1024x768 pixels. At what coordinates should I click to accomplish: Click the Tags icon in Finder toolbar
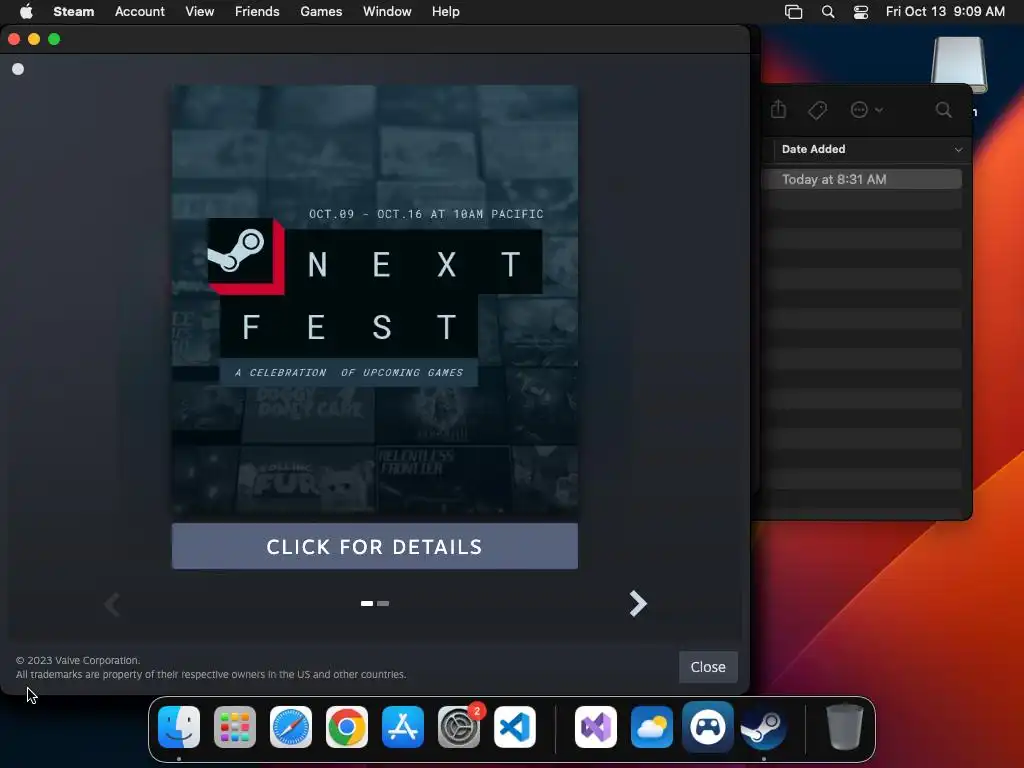coord(817,110)
